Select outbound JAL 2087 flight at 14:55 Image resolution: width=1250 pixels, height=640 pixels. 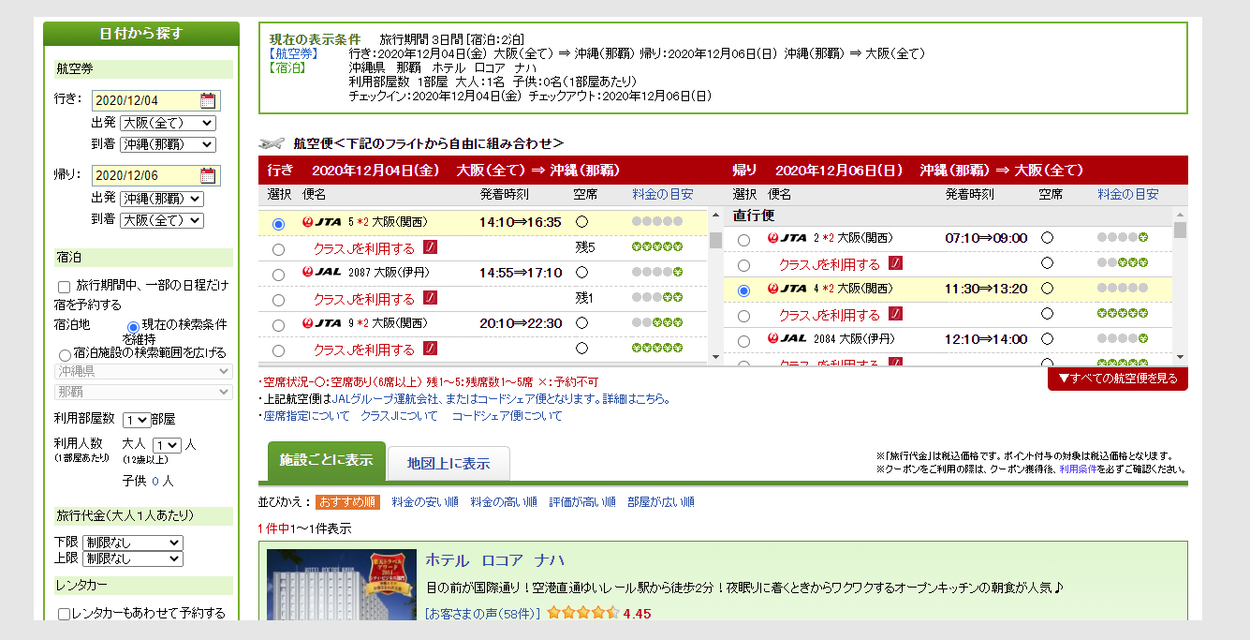tap(278, 273)
